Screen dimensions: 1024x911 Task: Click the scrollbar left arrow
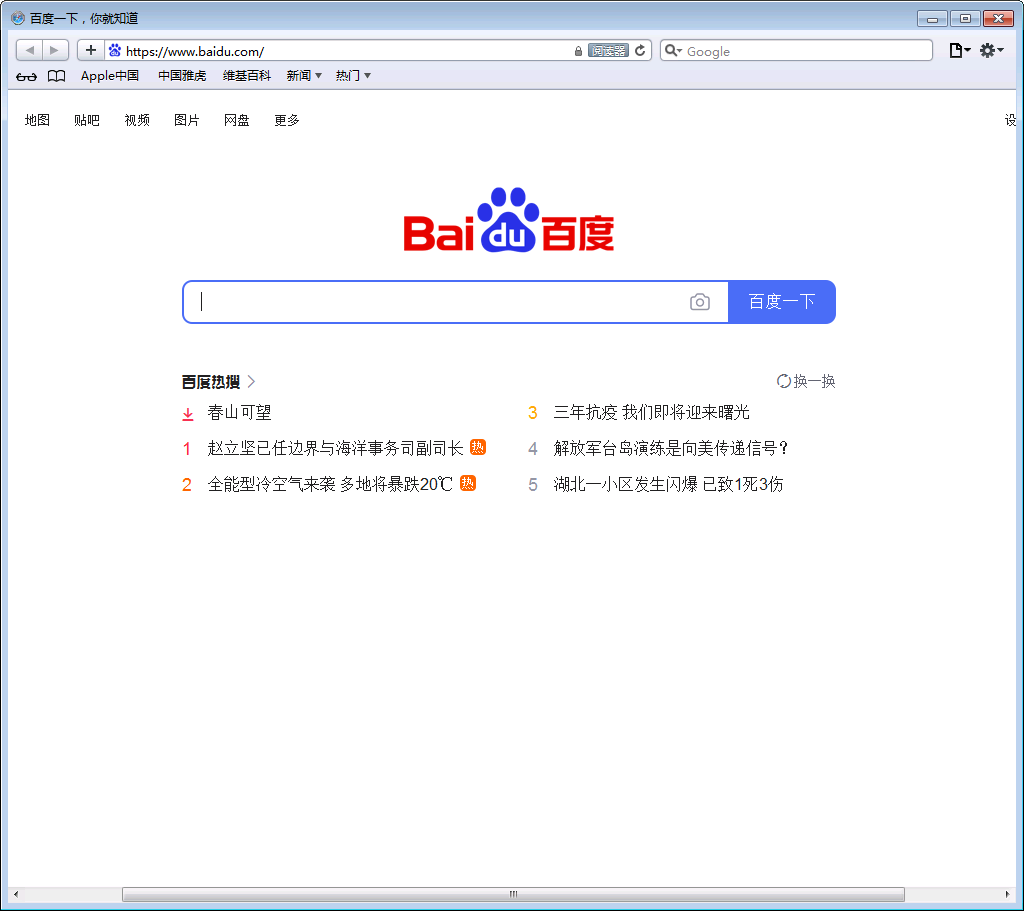click(x=16, y=894)
